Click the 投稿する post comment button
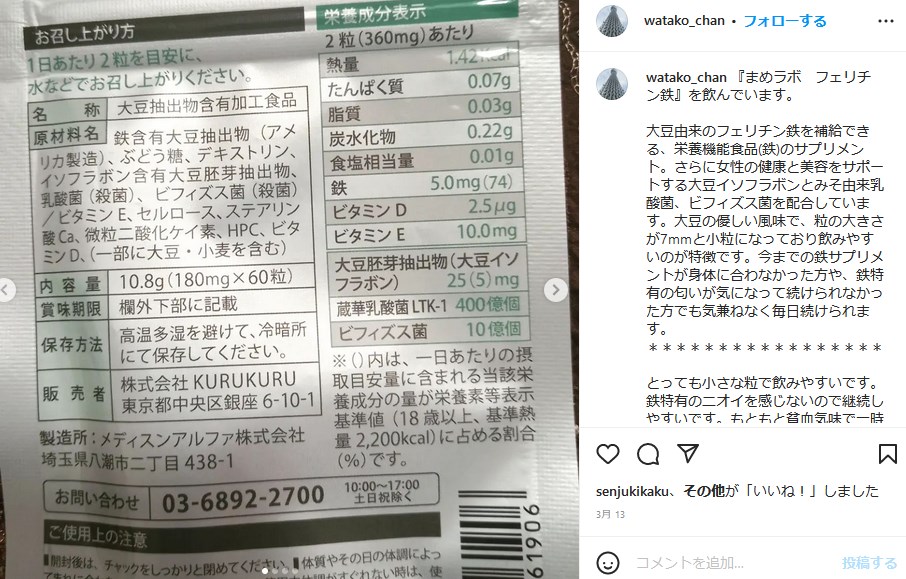The image size is (906, 579). 870,563
